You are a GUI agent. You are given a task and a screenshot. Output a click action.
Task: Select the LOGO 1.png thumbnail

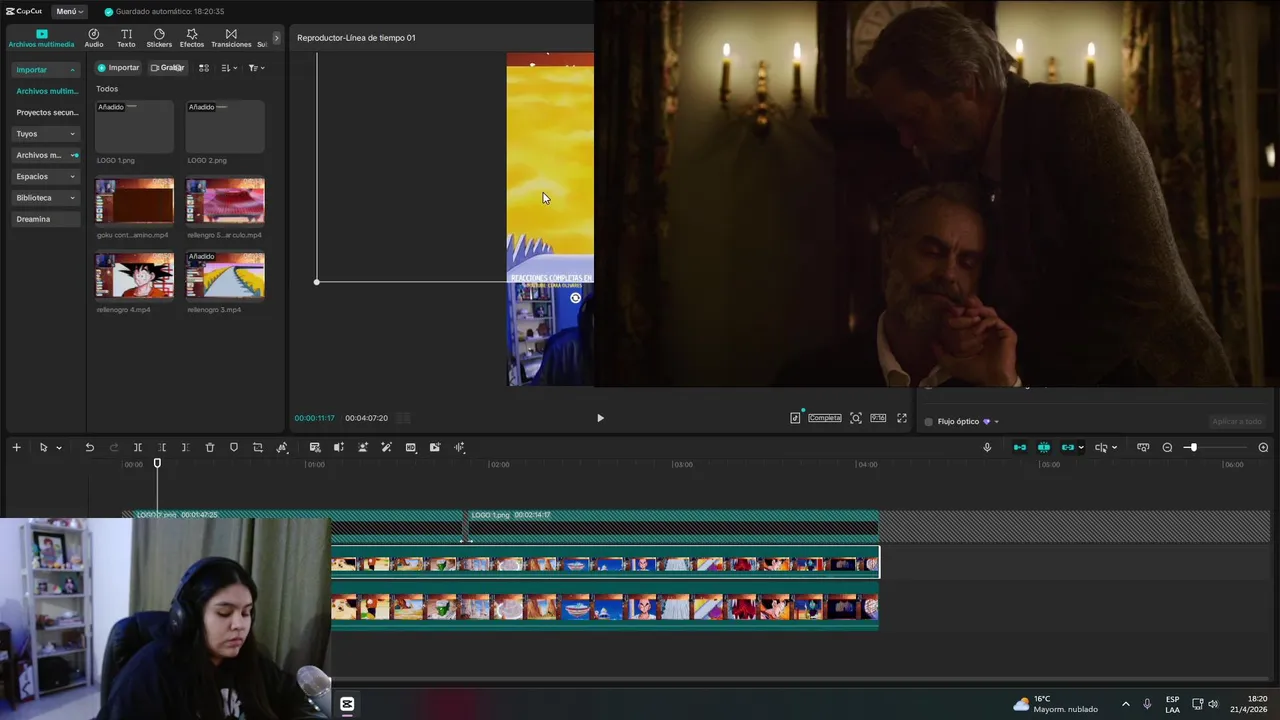tap(134, 127)
